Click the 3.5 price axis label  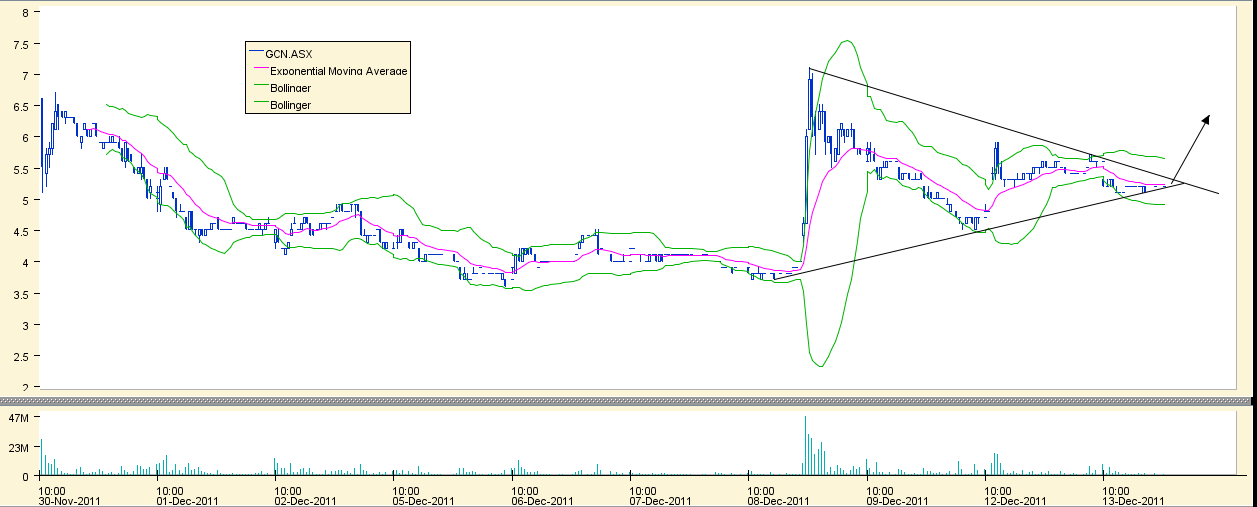coord(22,294)
